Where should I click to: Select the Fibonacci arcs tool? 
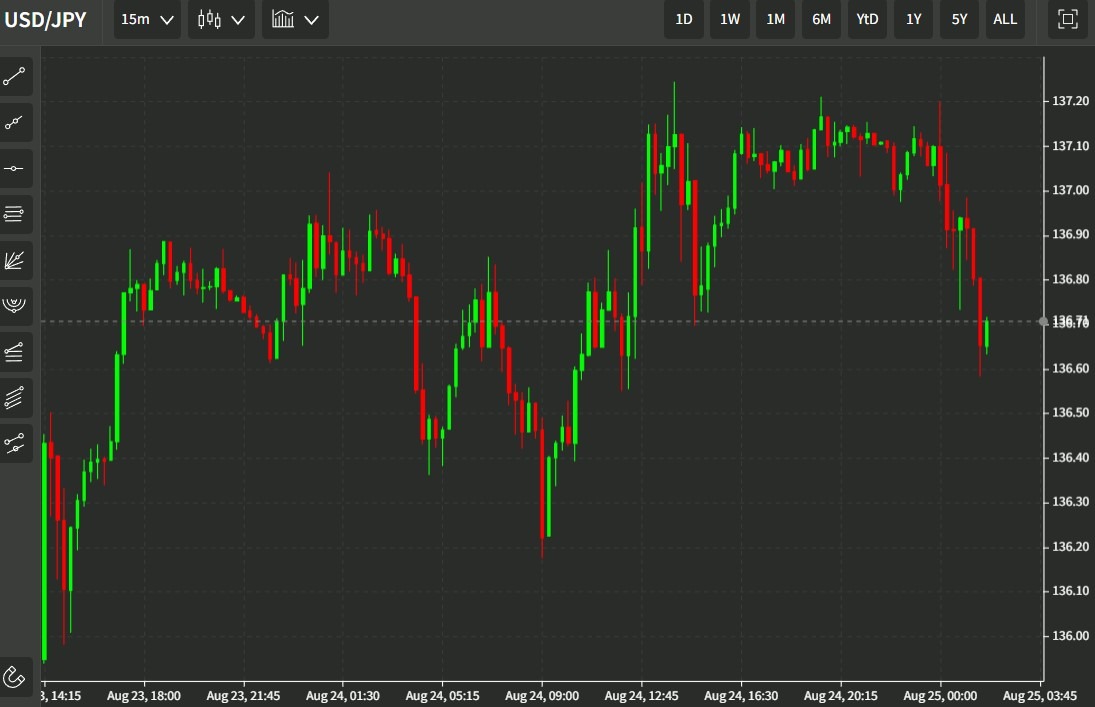pos(15,306)
